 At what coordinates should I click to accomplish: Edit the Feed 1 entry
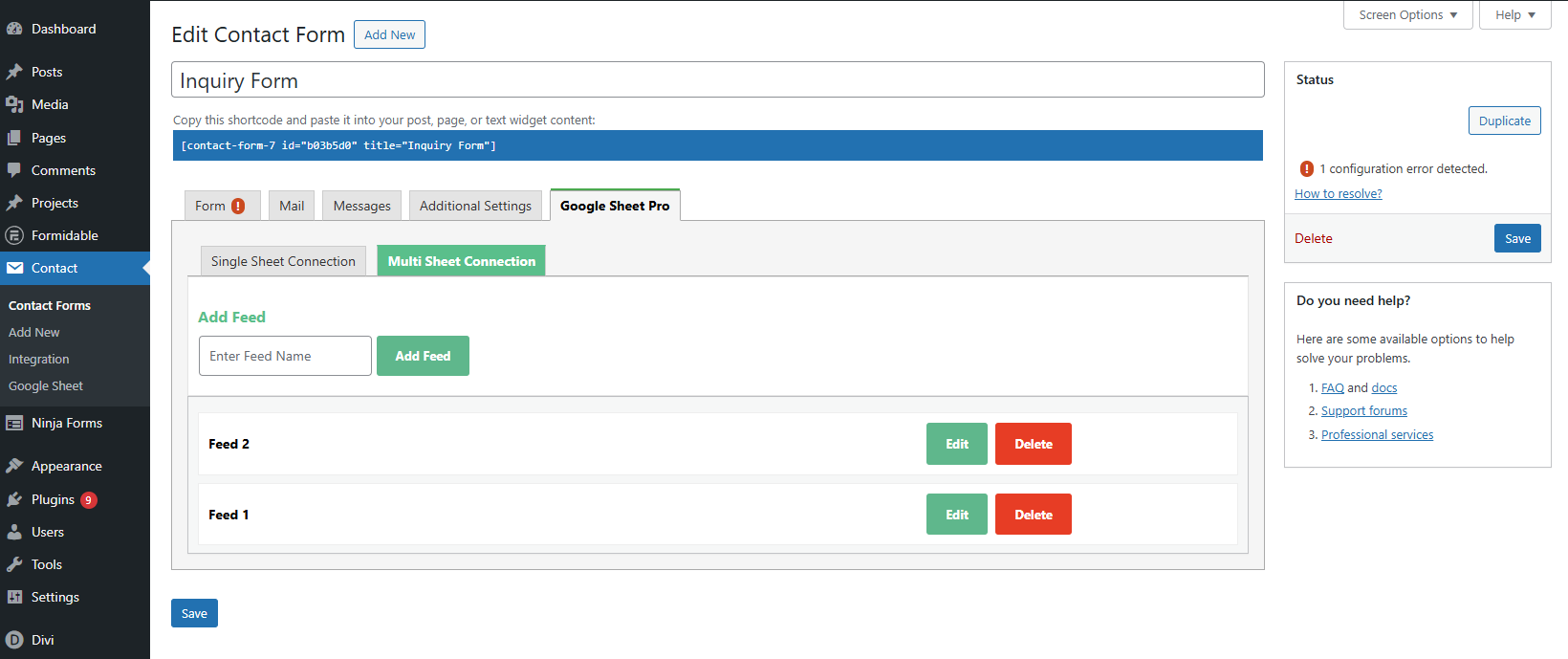(x=956, y=515)
